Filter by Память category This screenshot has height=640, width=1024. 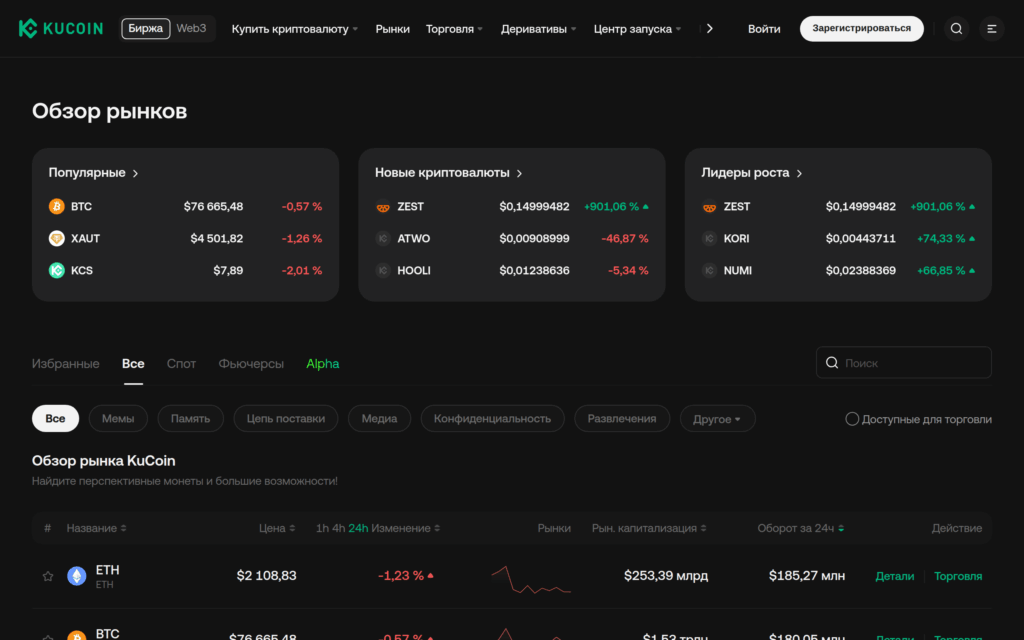coord(191,419)
